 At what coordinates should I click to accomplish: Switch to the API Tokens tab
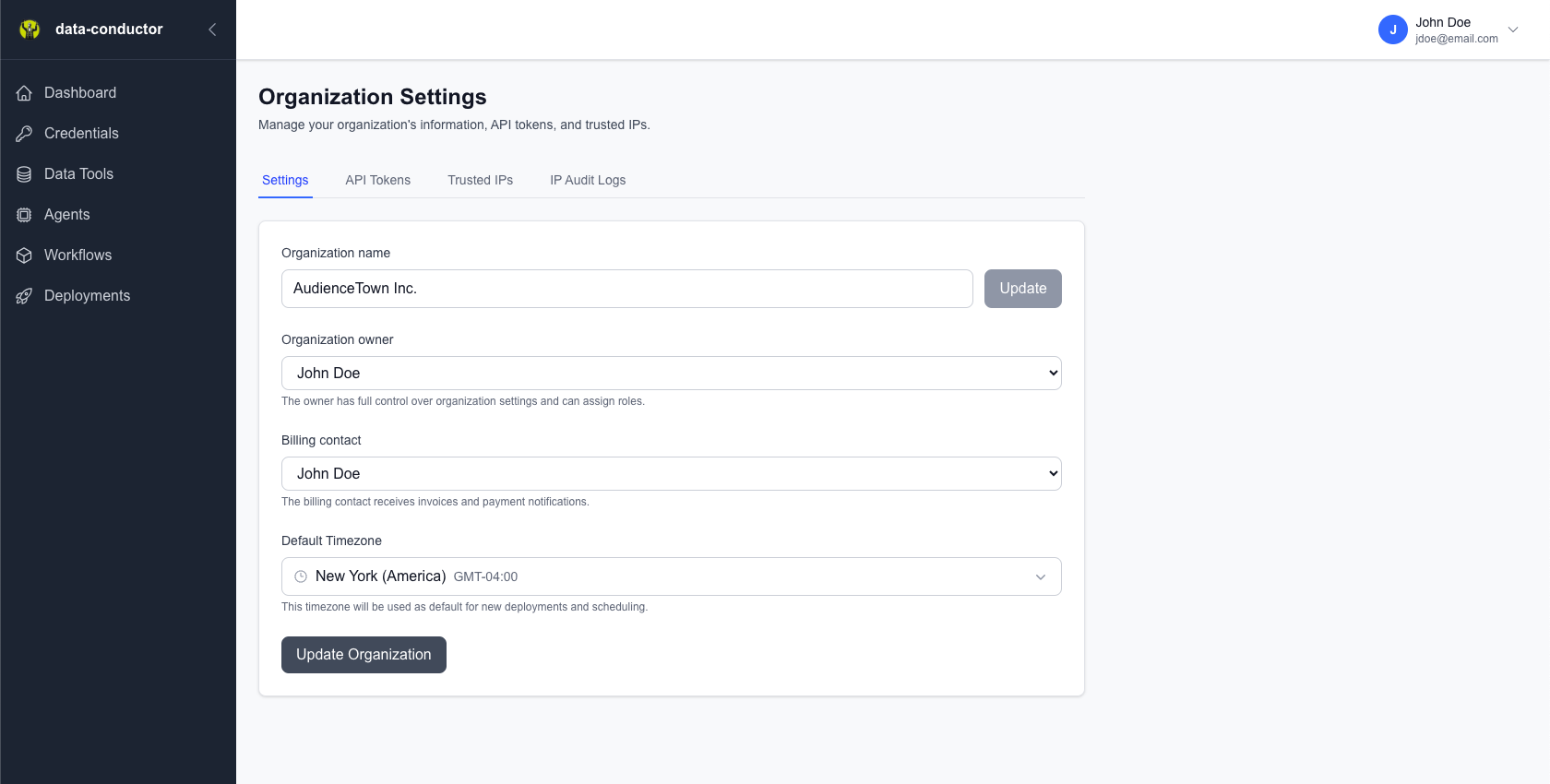[377, 180]
